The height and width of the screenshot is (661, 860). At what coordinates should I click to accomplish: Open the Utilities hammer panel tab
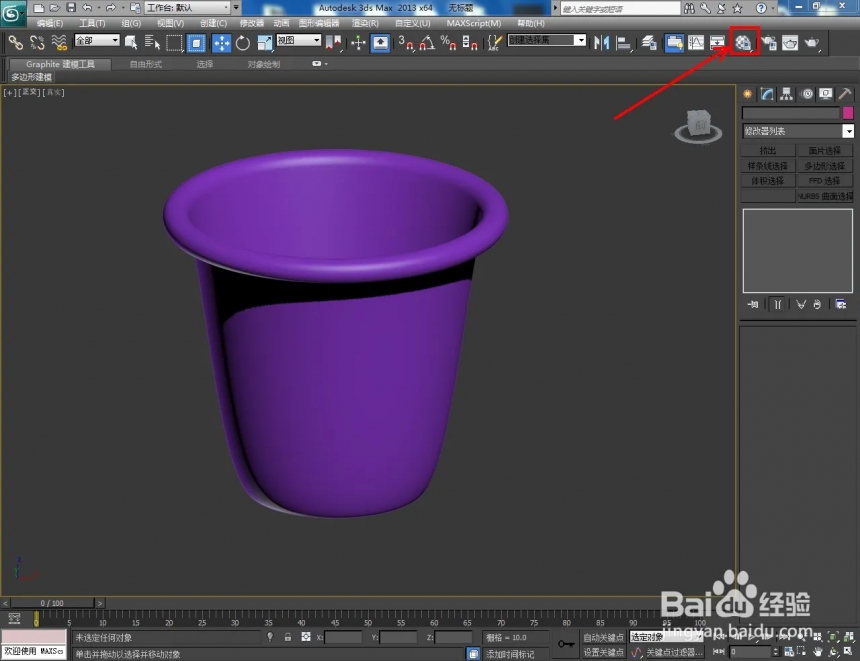pyautogui.click(x=845, y=94)
